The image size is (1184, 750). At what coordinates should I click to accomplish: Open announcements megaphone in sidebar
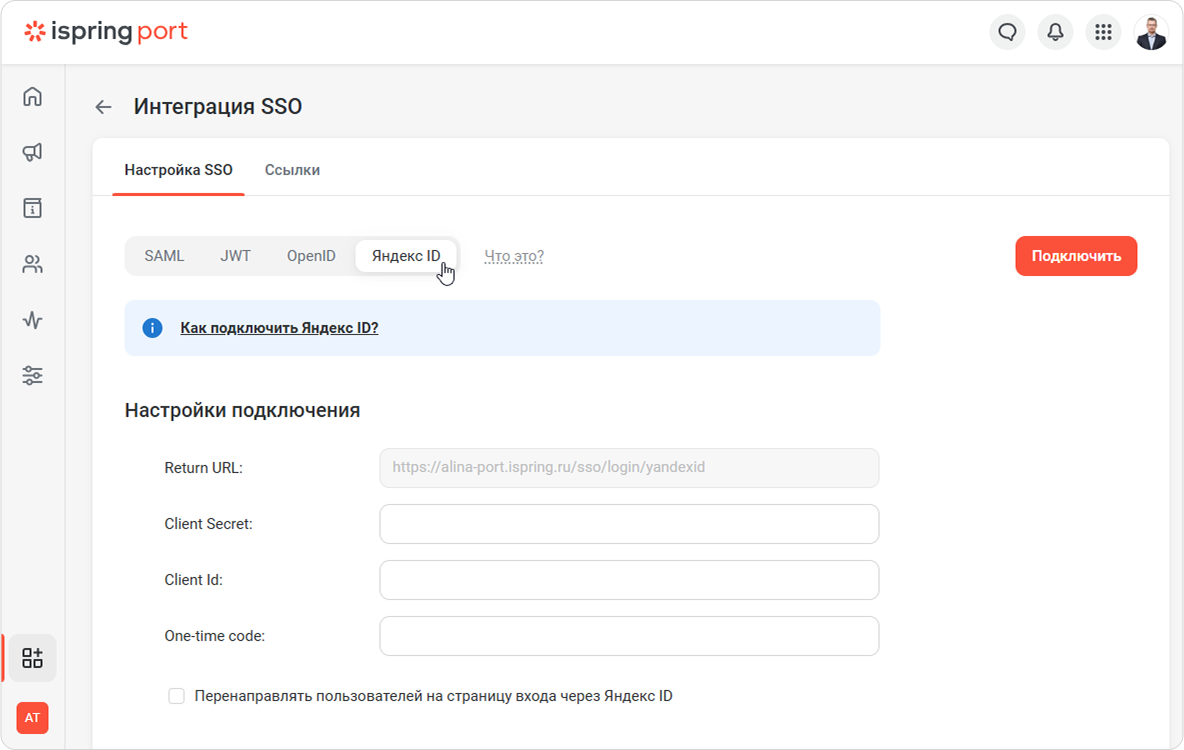[x=32, y=153]
